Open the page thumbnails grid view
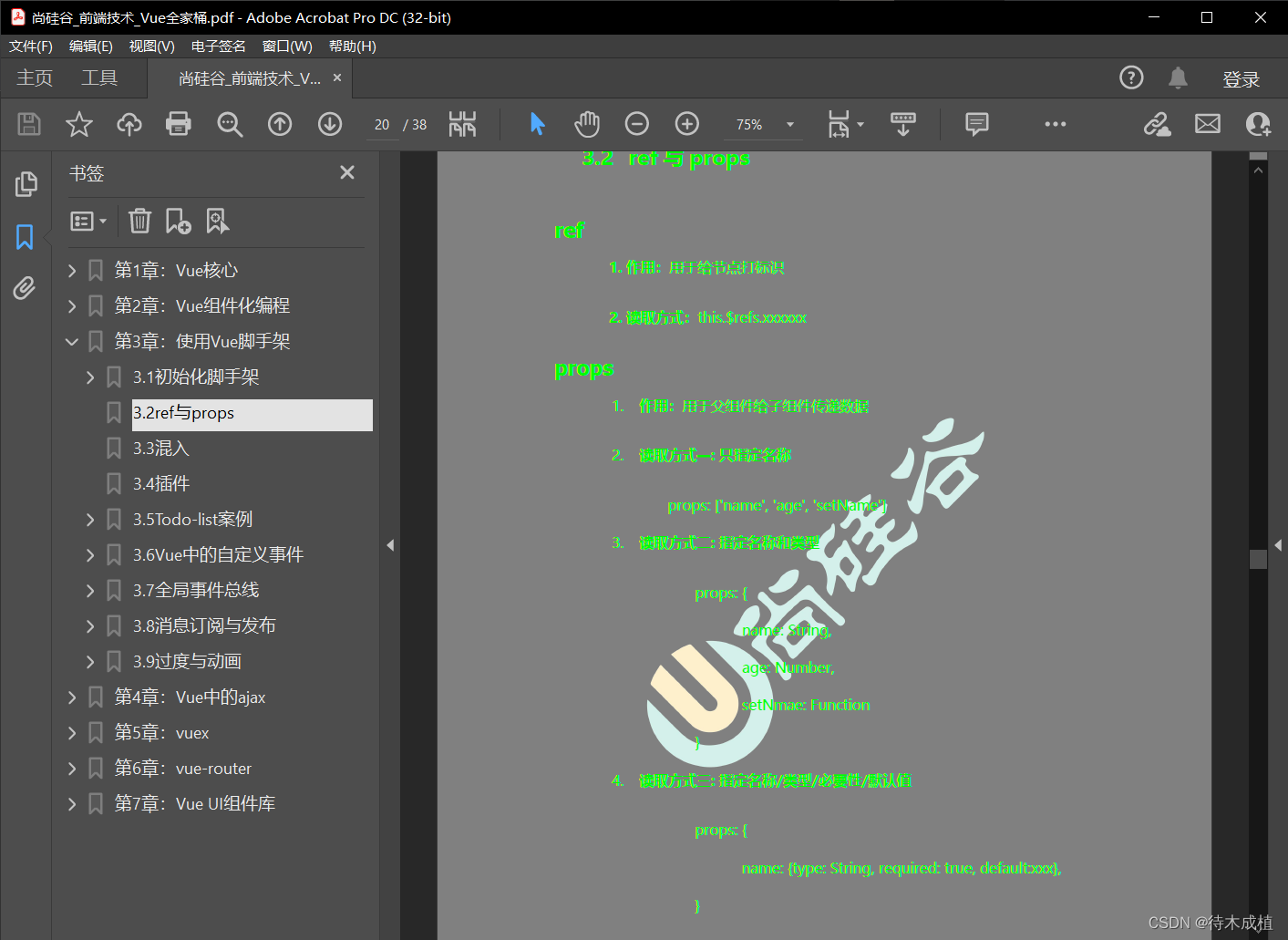This screenshot has width=1288, height=940. click(x=463, y=124)
